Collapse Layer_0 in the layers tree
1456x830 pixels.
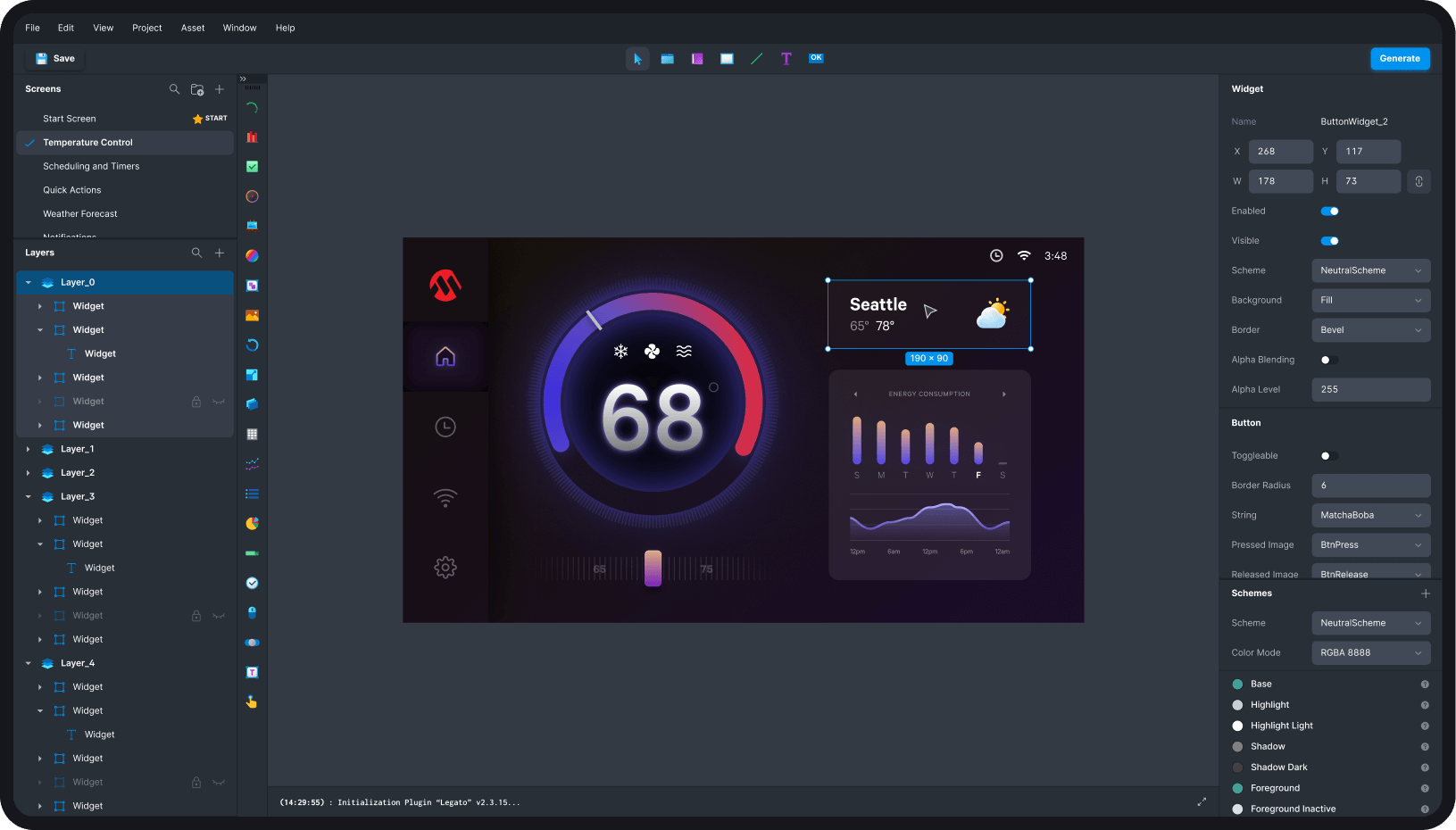click(29, 283)
